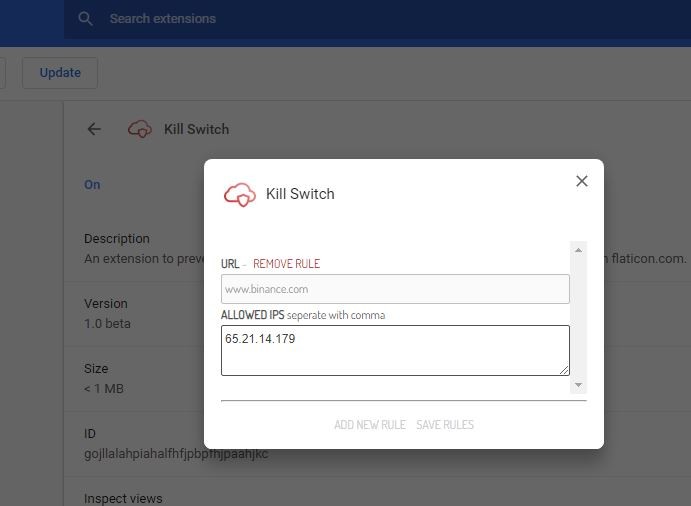
Task: Click the Allowed IPs text area
Action: 395,350
